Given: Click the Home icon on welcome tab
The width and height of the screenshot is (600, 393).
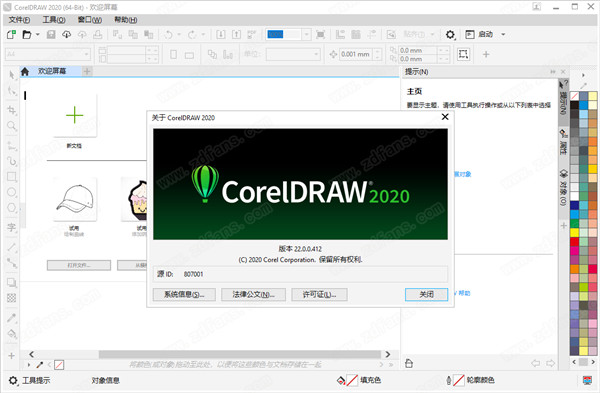Looking at the screenshot, I should click(25, 72).
